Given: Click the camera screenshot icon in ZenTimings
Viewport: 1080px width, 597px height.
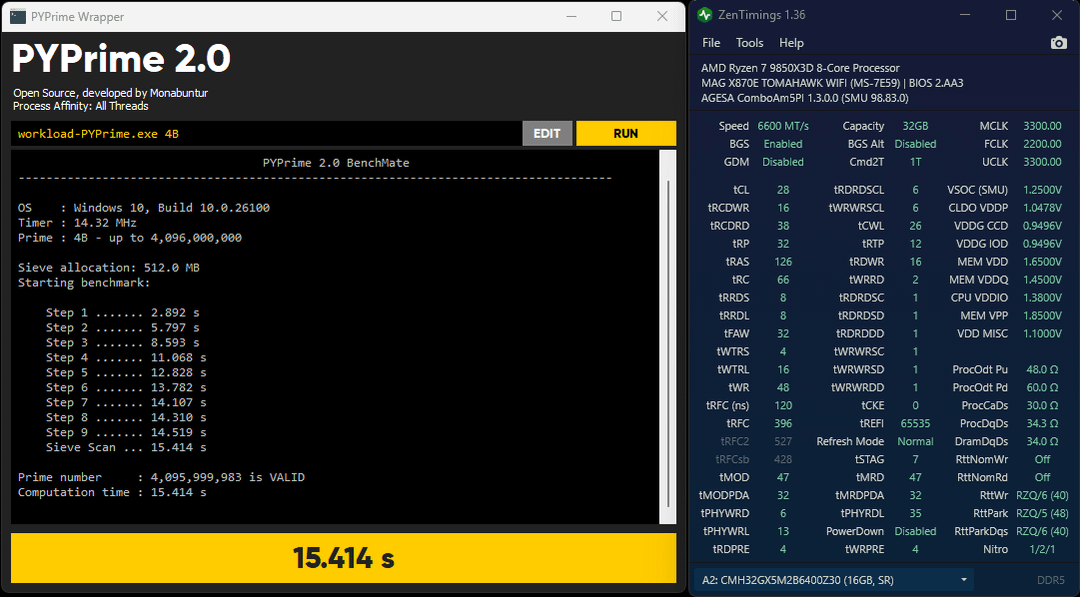Looking at the screenshot, I should coord(1058,43).
